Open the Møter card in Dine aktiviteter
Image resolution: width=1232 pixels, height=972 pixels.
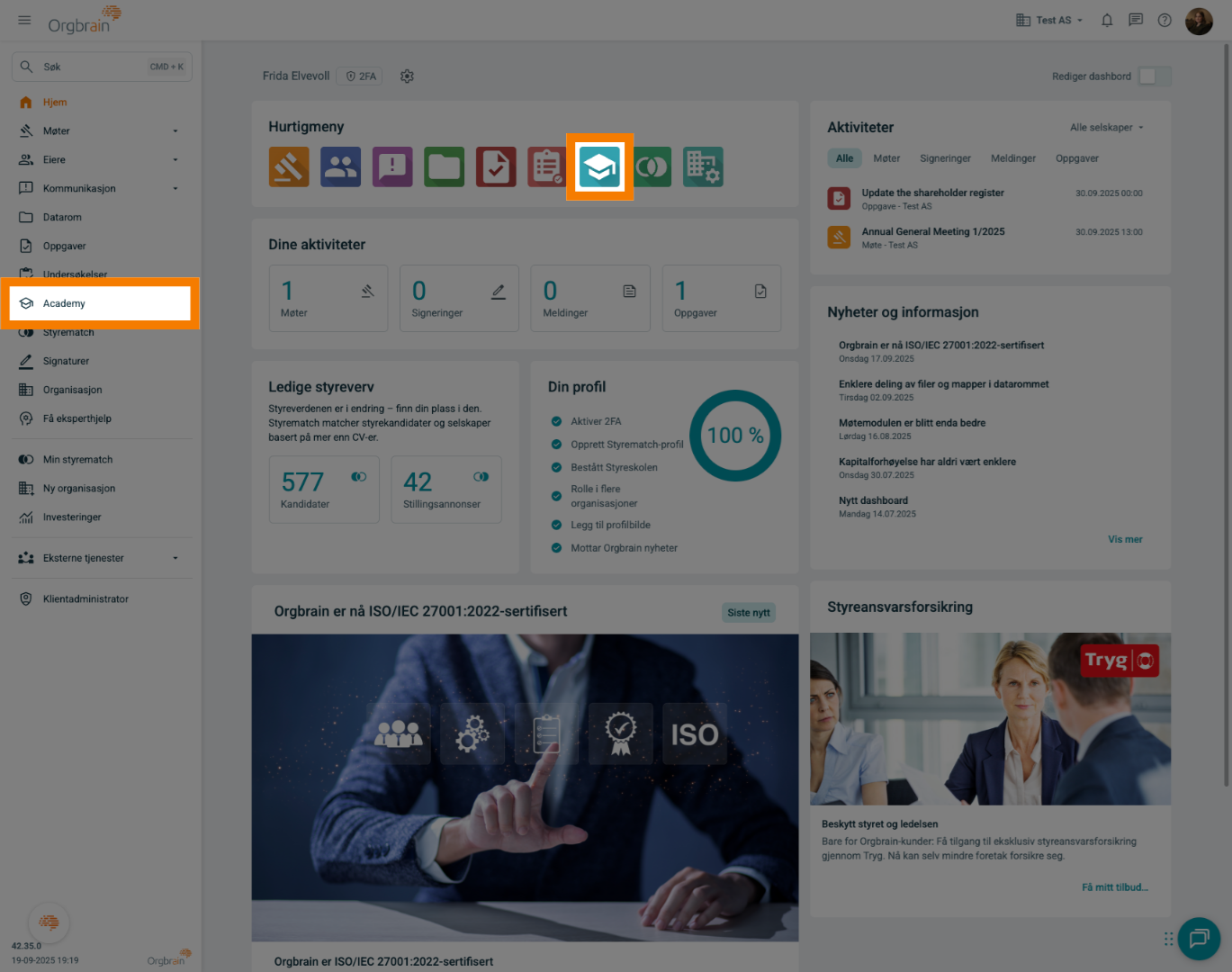(328, 298)
